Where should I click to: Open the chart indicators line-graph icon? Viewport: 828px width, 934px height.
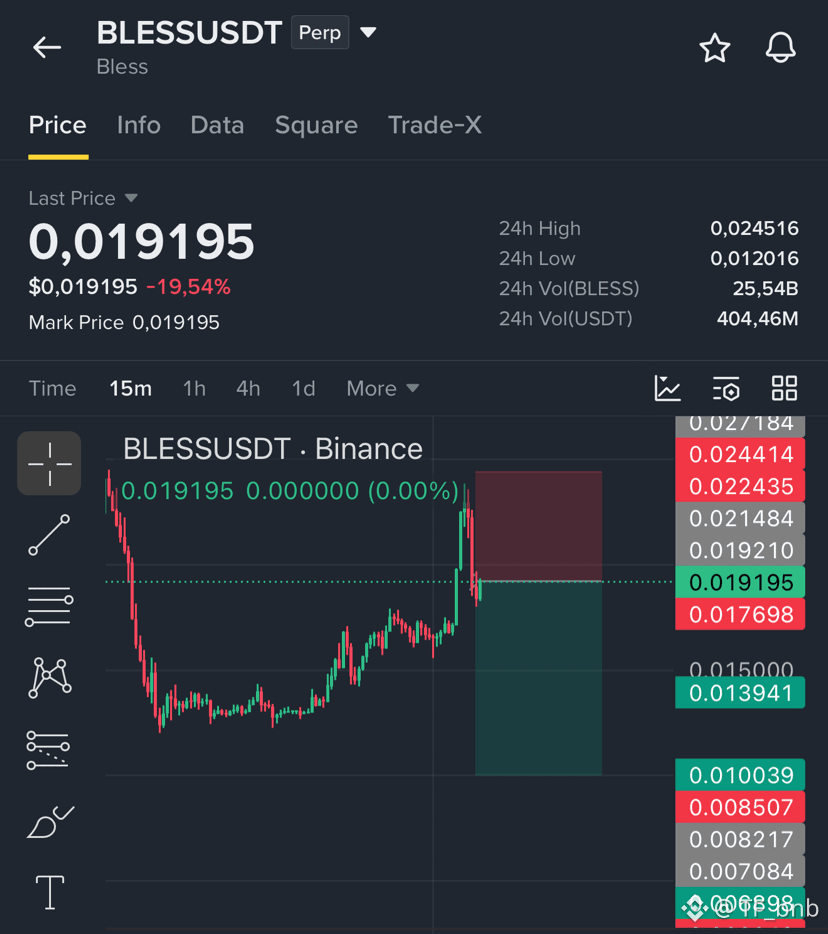tap(667, 388)
